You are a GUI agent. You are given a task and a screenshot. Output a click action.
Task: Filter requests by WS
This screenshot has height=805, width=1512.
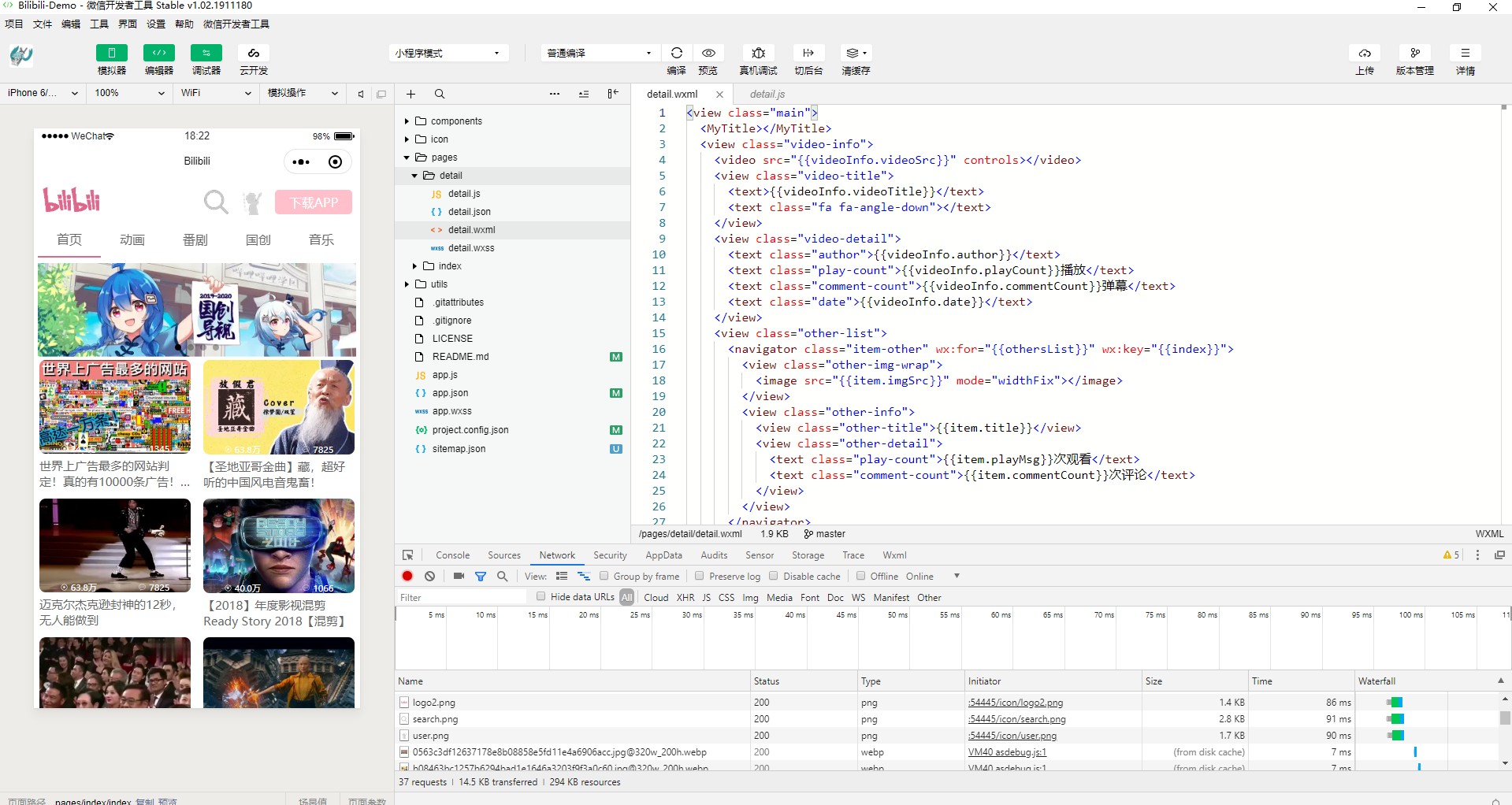pyautogui.click(x=858, y=598)
